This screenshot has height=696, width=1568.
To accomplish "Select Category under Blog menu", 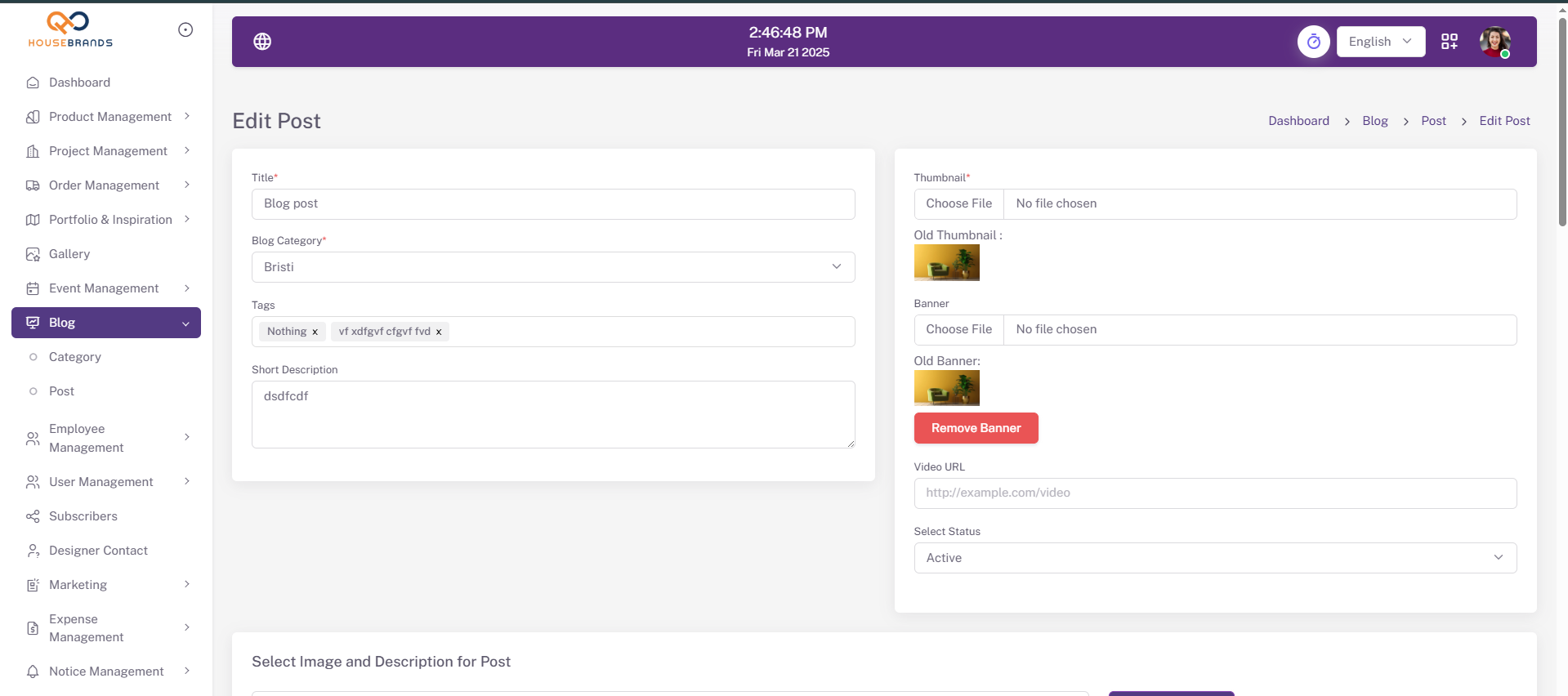I will (x=75, y=357).
